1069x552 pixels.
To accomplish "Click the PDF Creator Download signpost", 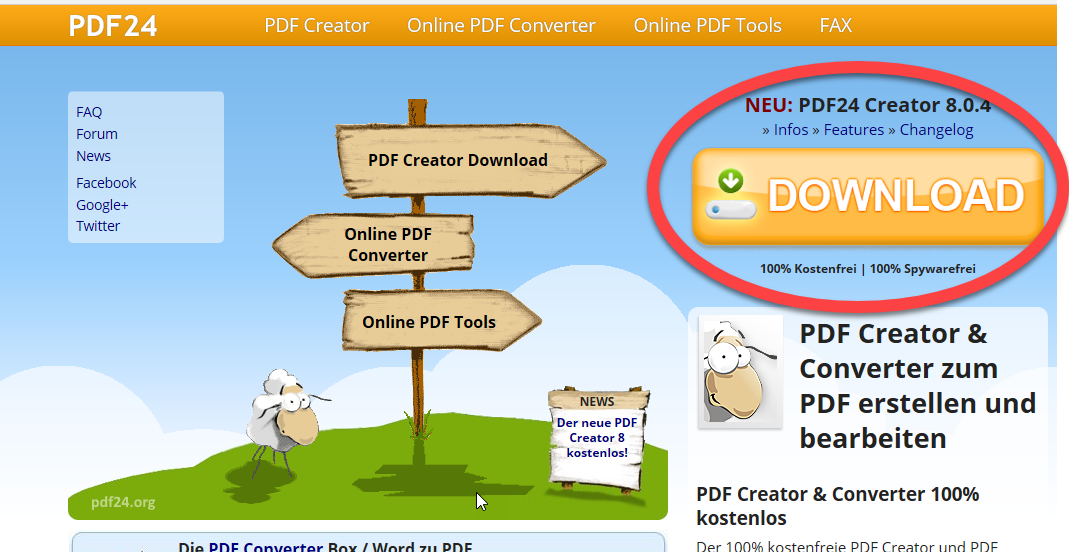I will tap(470, 161).
